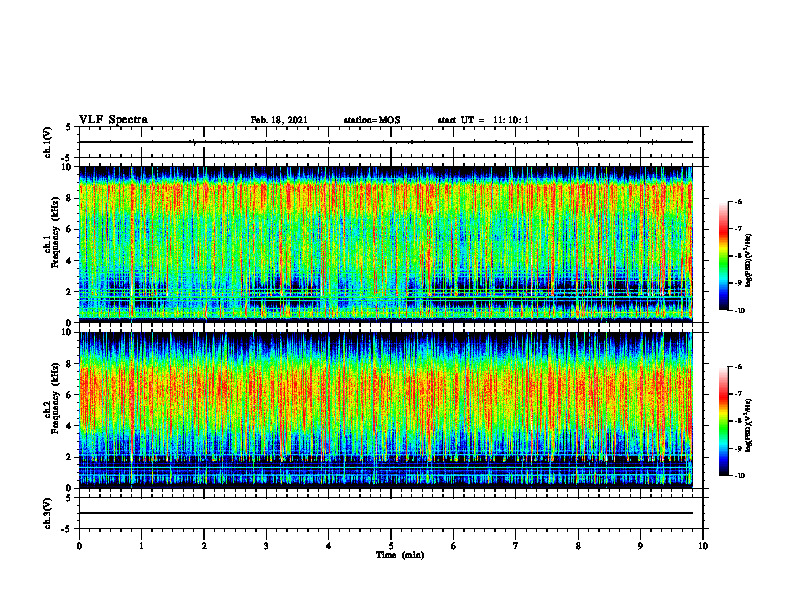
Task: Click the ch.1 frequency tick "2"
Action: tap(70, 291)
